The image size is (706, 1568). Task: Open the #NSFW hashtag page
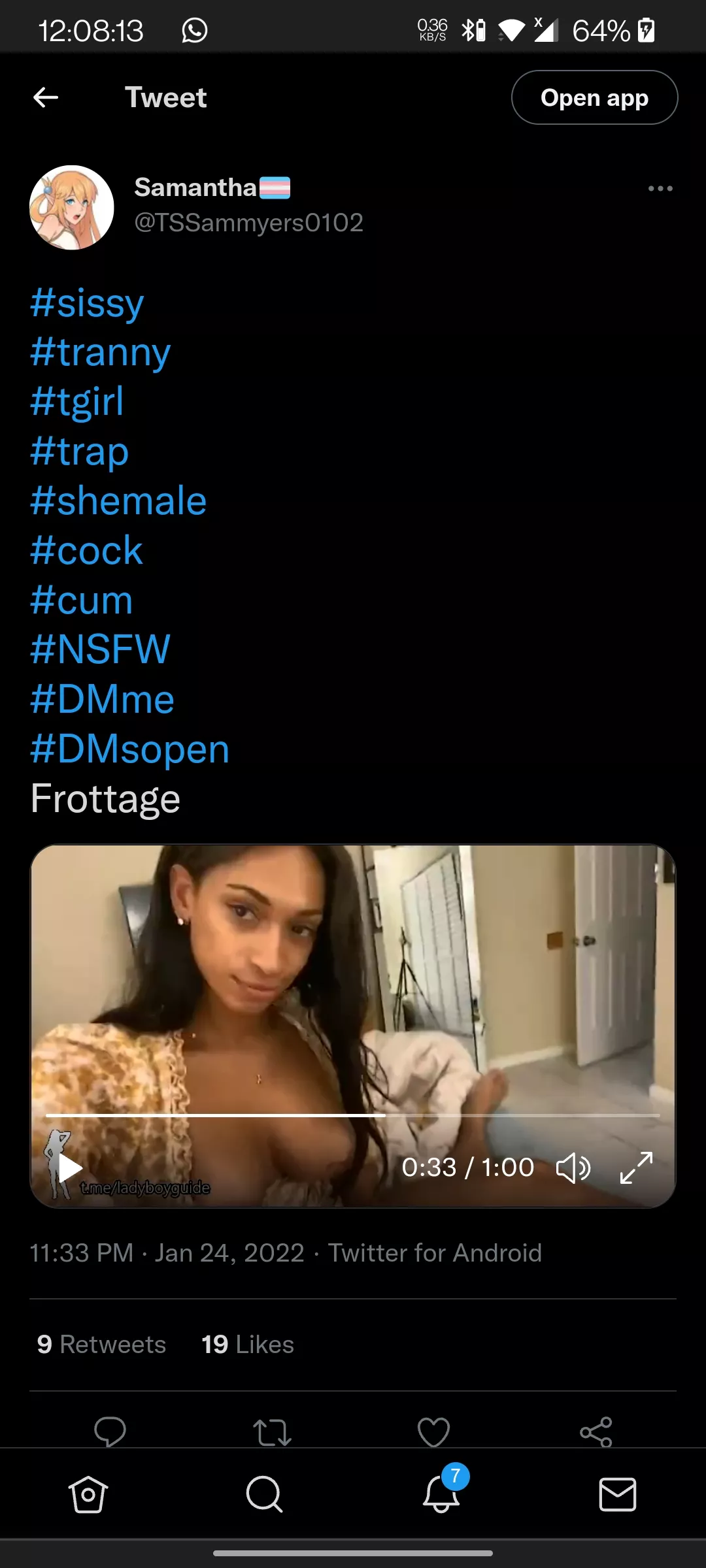[x=99, y=649]
